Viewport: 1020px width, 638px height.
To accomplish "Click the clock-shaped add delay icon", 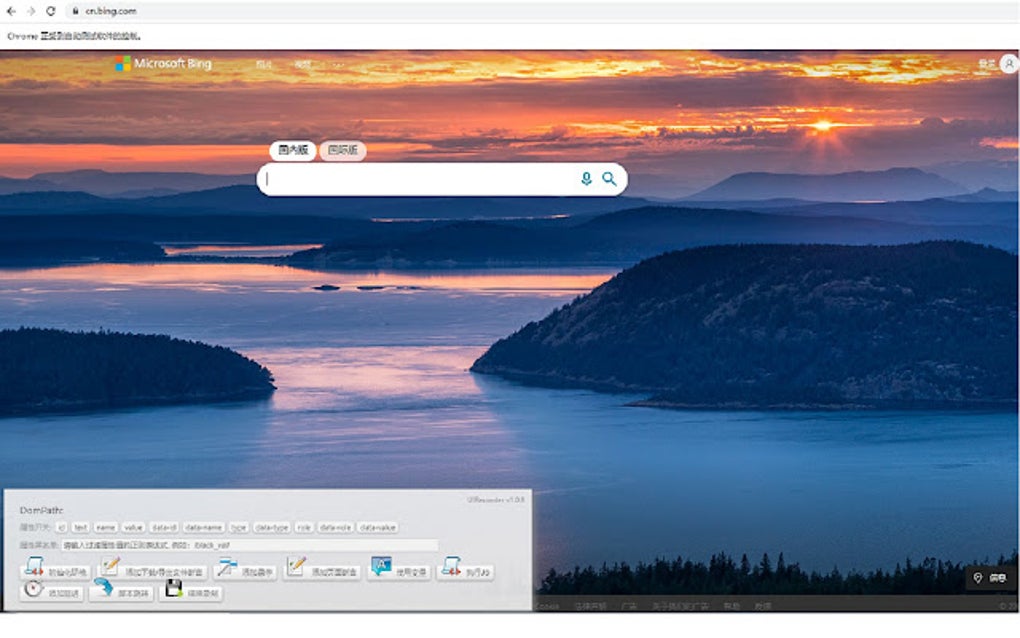I will (31, 589).
